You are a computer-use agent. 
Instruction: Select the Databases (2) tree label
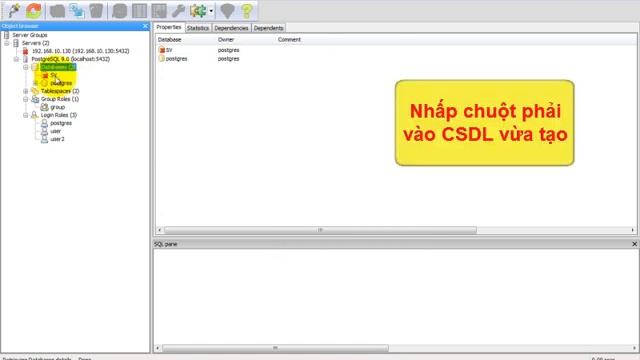click(x=58, y=67)
